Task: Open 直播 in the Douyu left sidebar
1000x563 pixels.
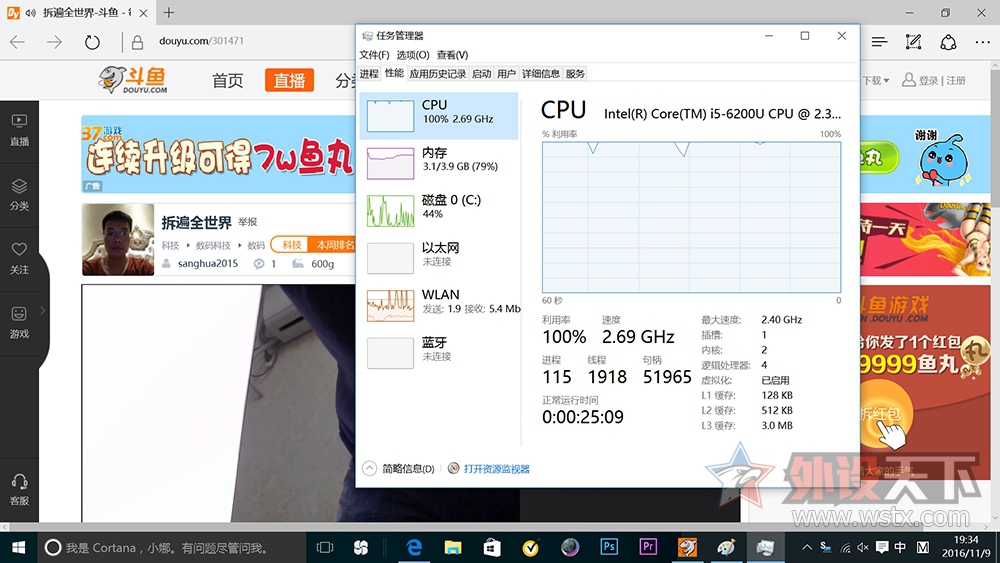Action: pos(19,130)
